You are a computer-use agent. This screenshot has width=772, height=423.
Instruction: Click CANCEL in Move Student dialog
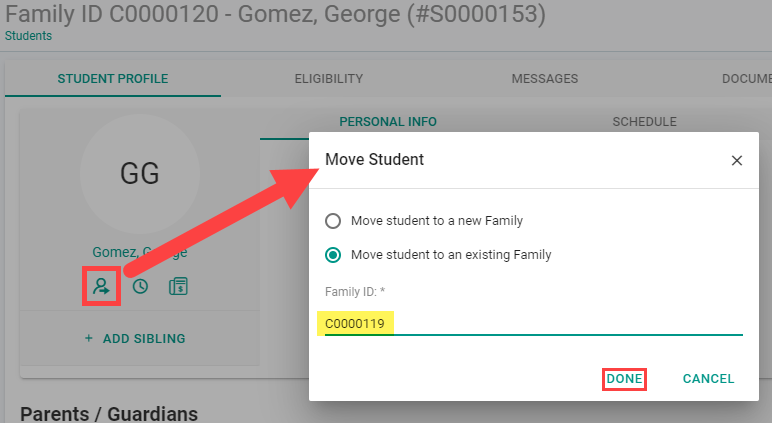[708, 379]
